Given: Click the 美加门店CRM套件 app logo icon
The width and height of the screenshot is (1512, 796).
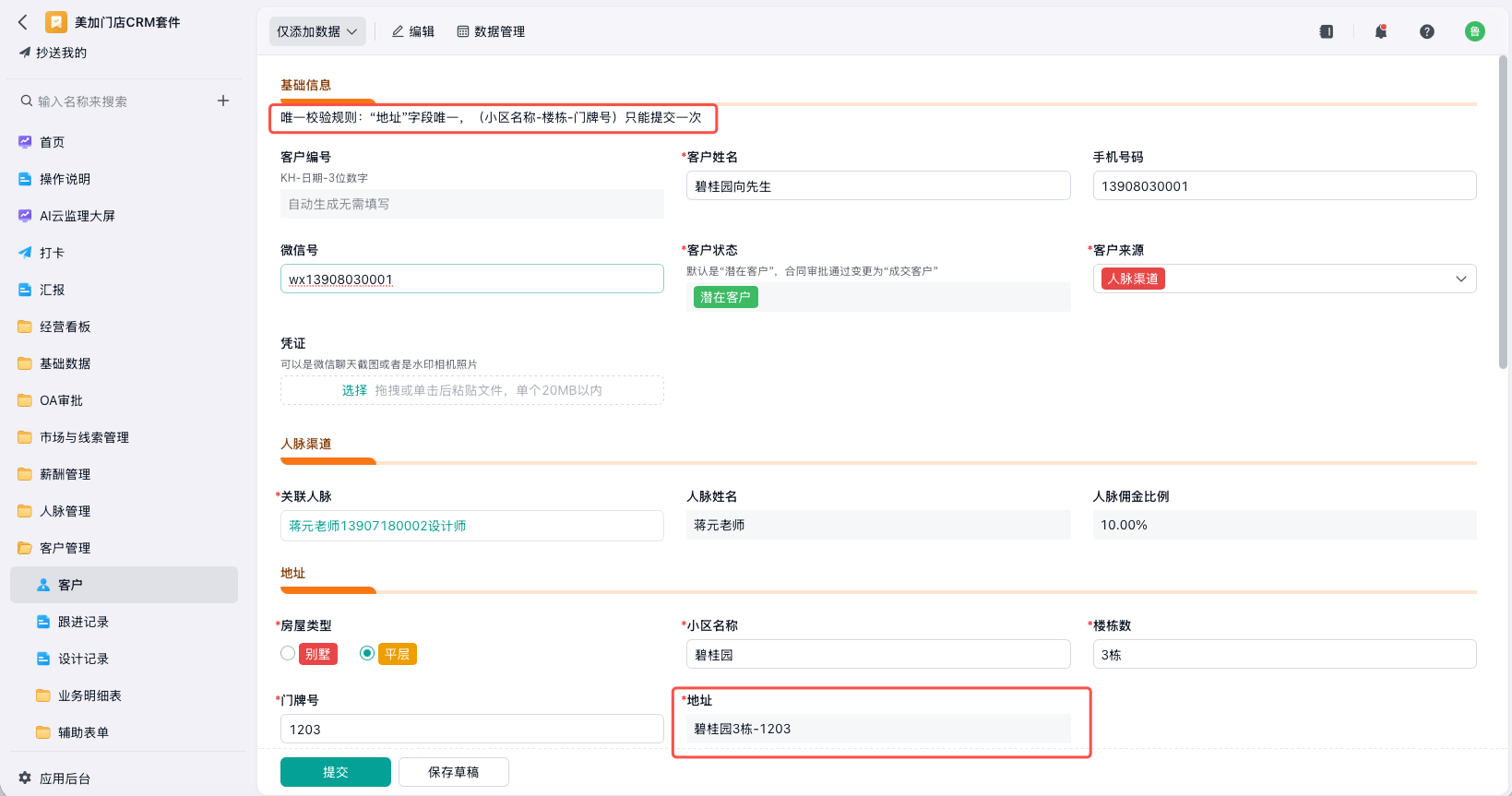Looking at the screenshot, I should (56, 22).
